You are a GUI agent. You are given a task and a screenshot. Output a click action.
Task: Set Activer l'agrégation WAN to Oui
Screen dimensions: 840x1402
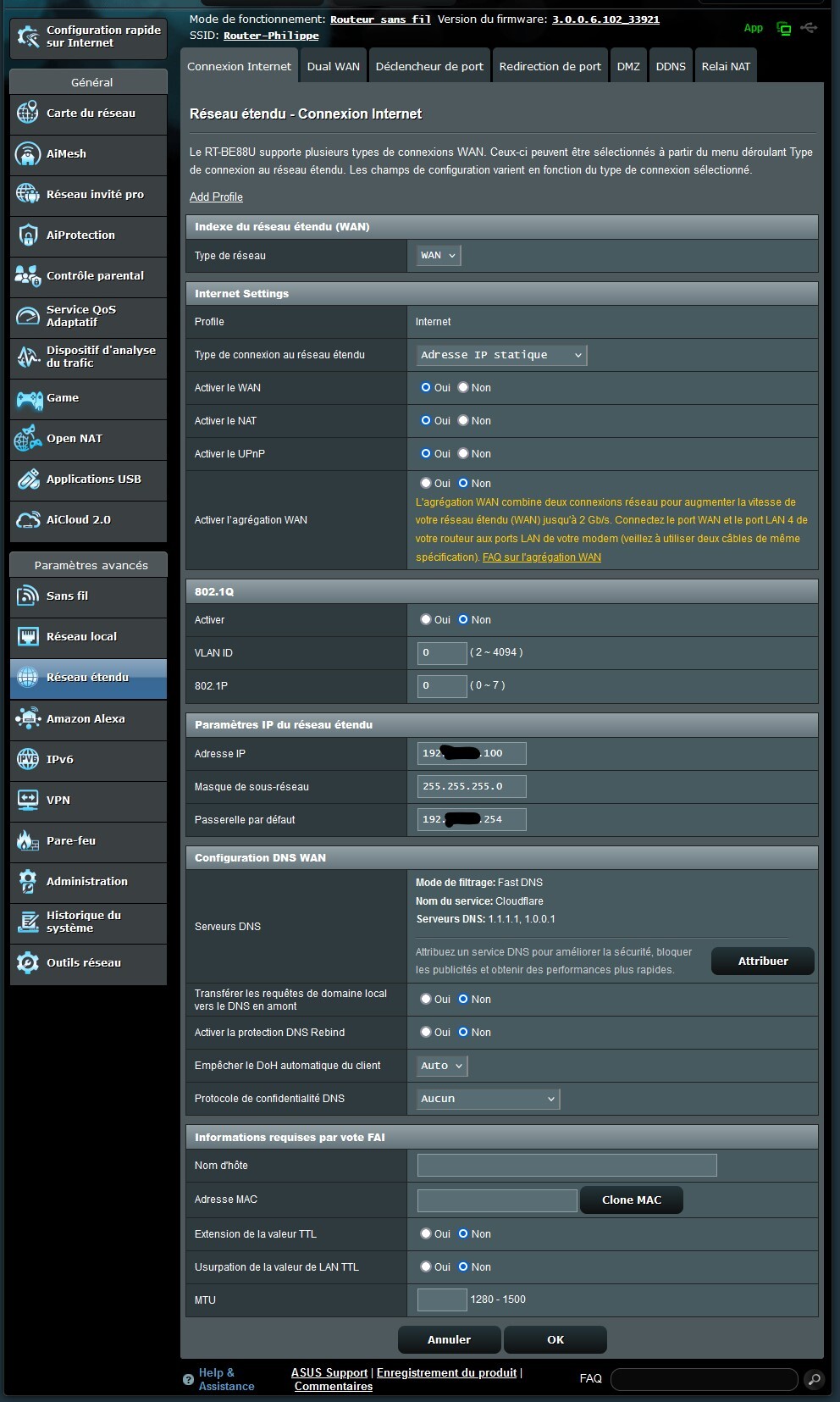coord(426,483)
